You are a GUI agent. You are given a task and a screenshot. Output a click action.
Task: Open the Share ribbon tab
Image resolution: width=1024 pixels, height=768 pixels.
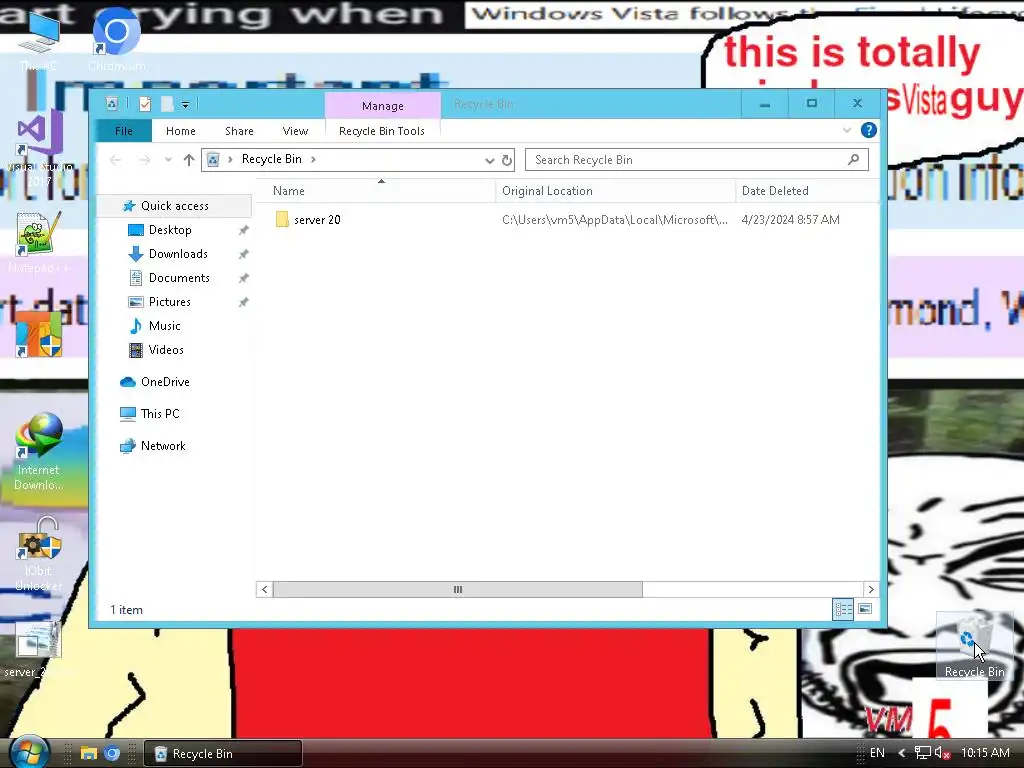[x=239, y=131]
